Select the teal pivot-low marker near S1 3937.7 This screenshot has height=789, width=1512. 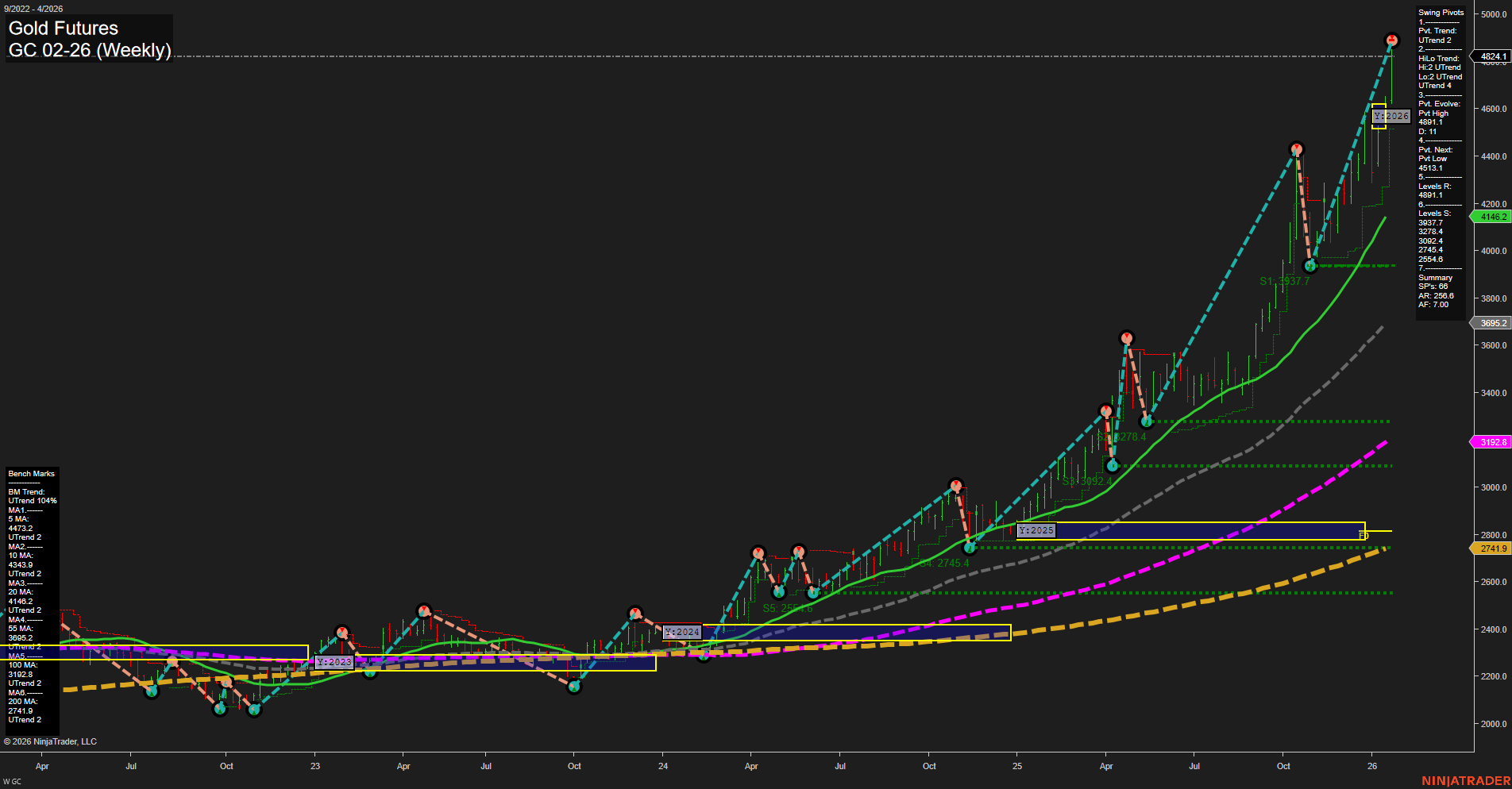point(1310,267)
